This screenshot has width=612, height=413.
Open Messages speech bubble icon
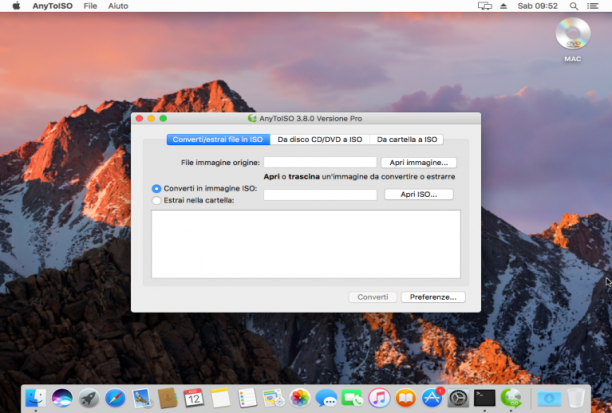click(x=326, y=398)
